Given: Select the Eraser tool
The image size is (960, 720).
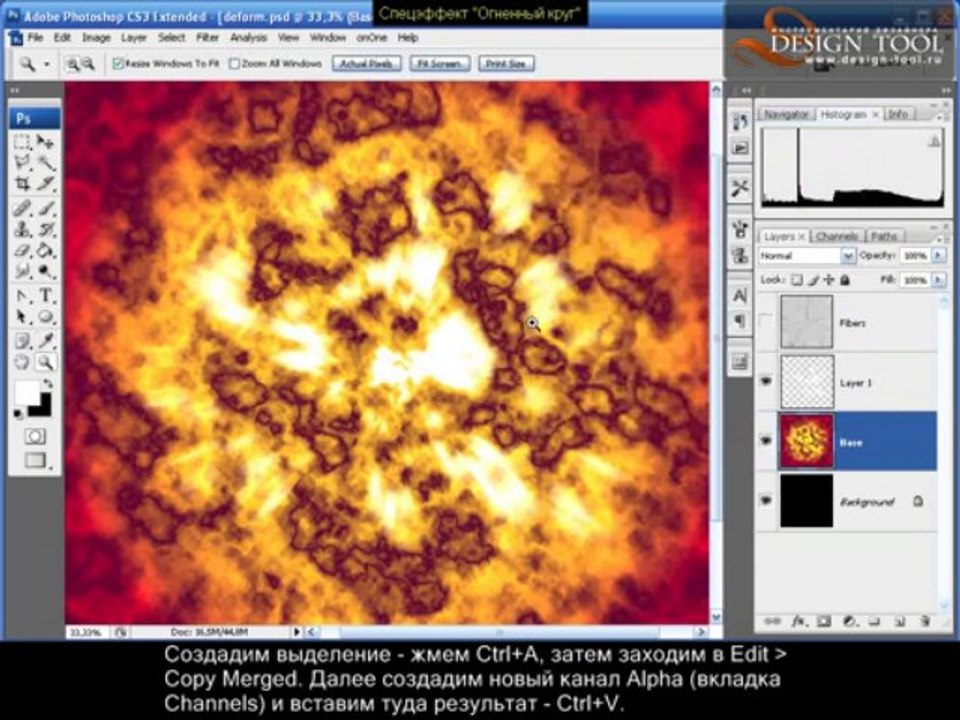Looking at the screenshot, I should coord(23,250).
